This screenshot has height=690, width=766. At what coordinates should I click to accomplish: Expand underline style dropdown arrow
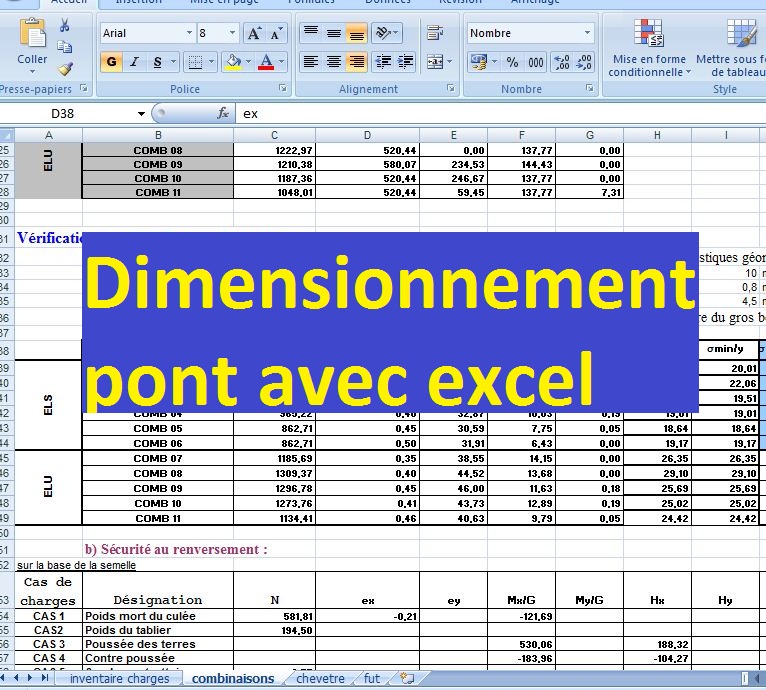point(173,62)
